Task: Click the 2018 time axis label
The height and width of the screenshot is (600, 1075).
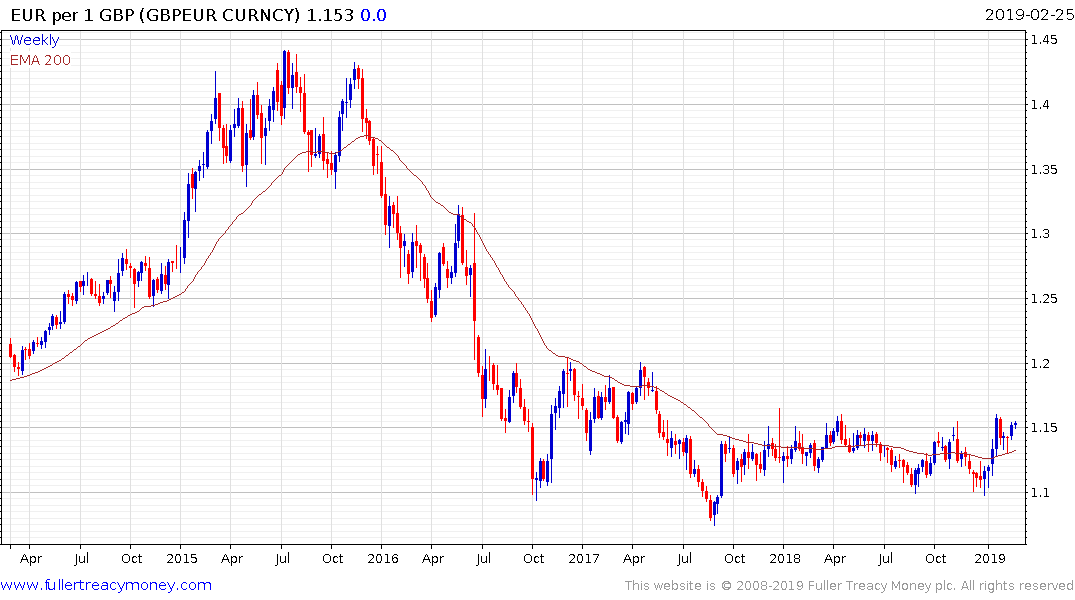Action: coord(784,559)
